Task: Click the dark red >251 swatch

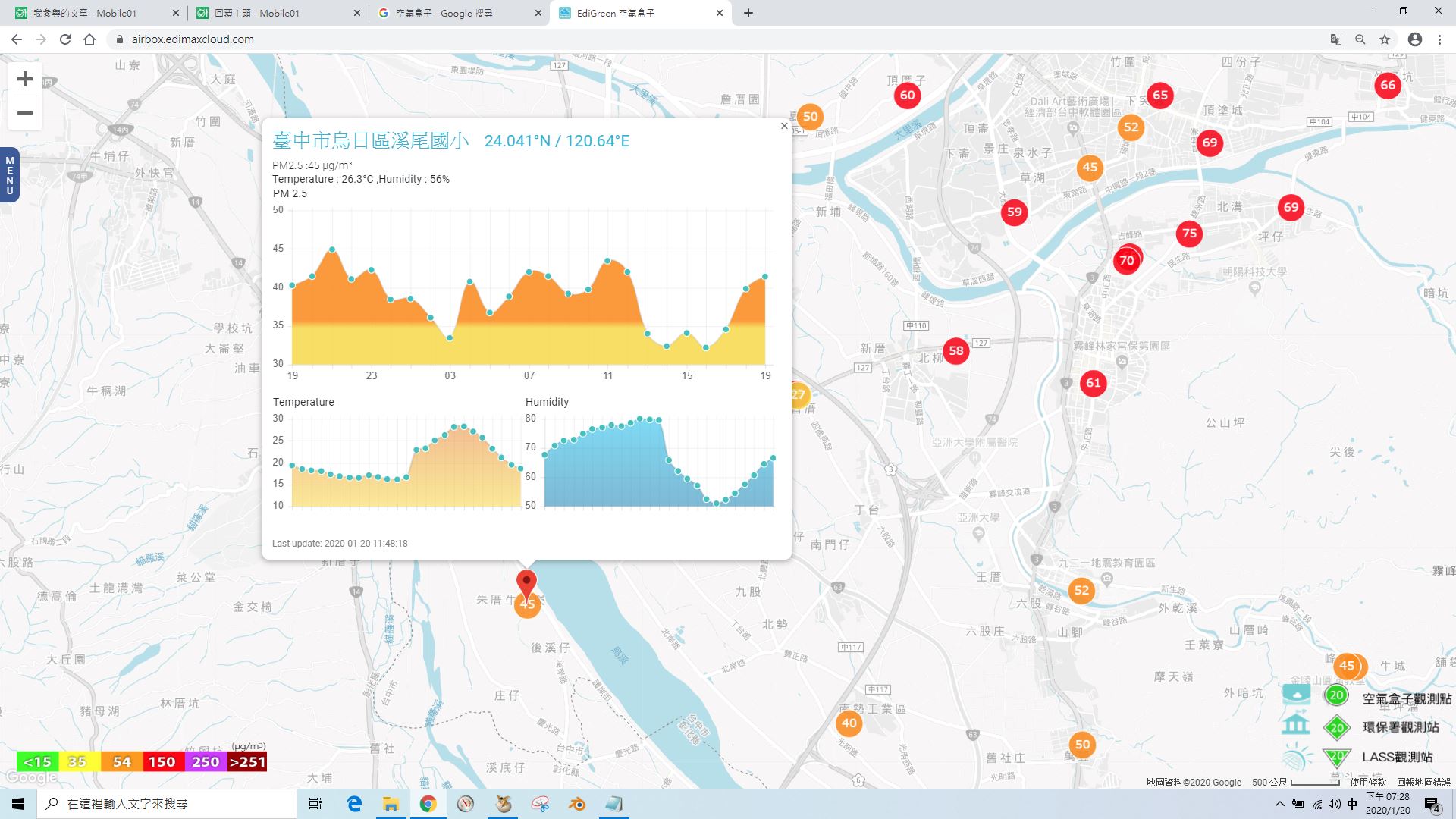Action: tap(247, 761)
